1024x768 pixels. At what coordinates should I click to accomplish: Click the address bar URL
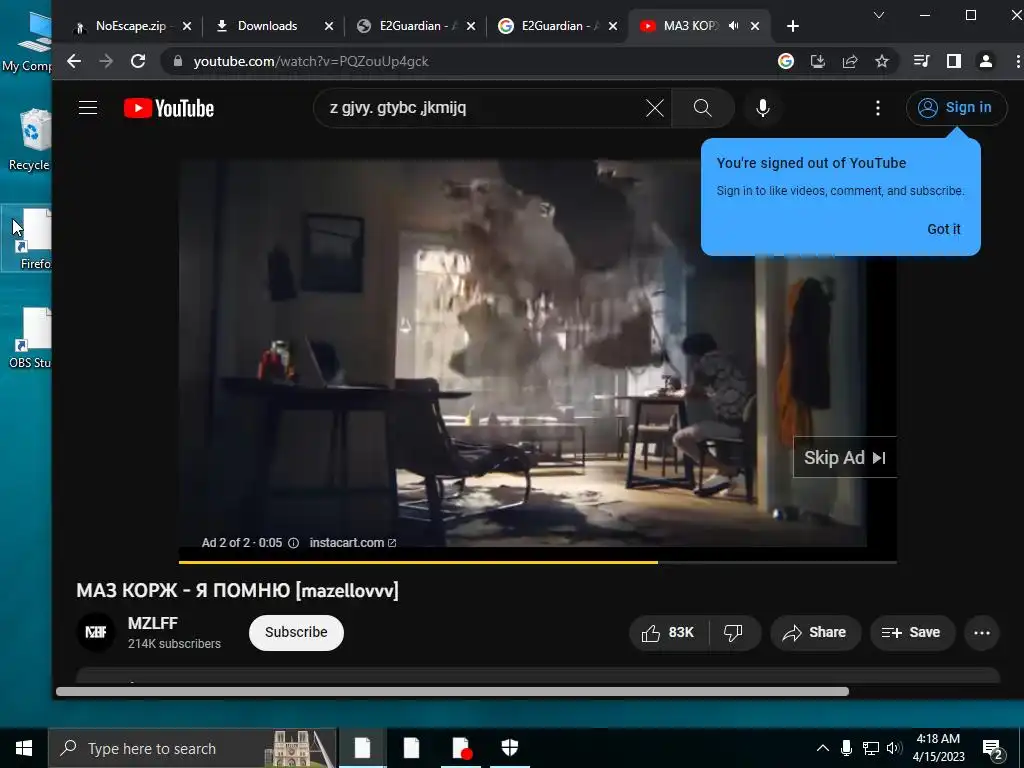point(311,61)
